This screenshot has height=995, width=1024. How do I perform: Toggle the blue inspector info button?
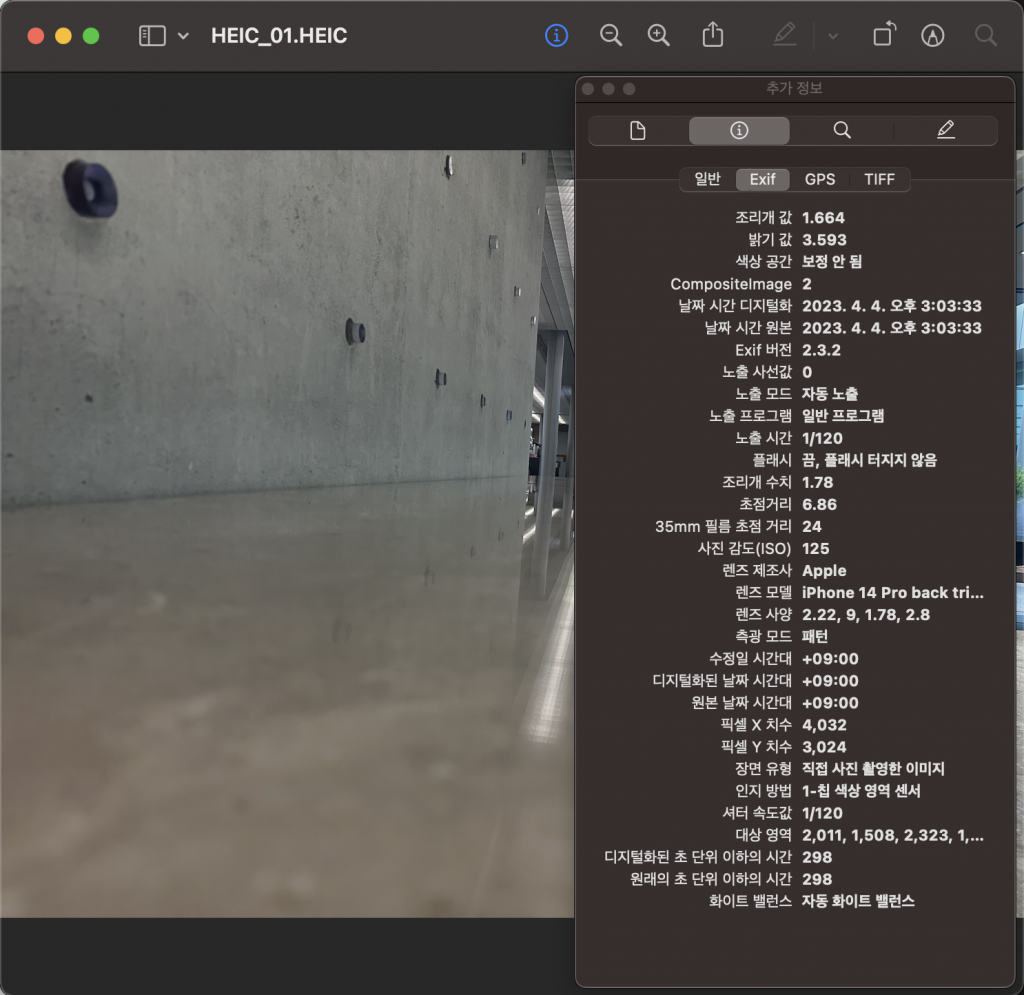(x=556, y=35)
